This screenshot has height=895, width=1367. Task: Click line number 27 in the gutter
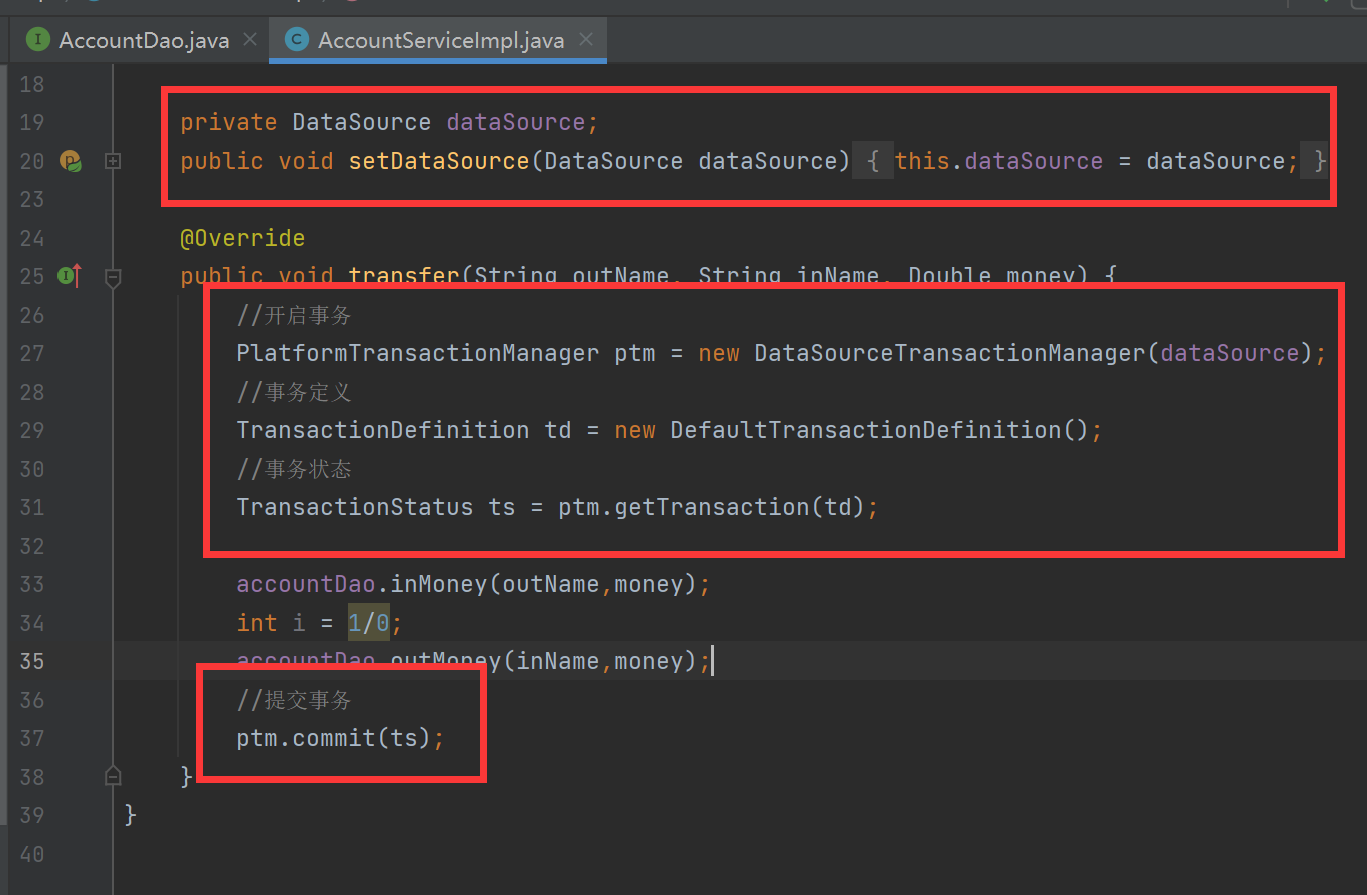tap(32, 353)
